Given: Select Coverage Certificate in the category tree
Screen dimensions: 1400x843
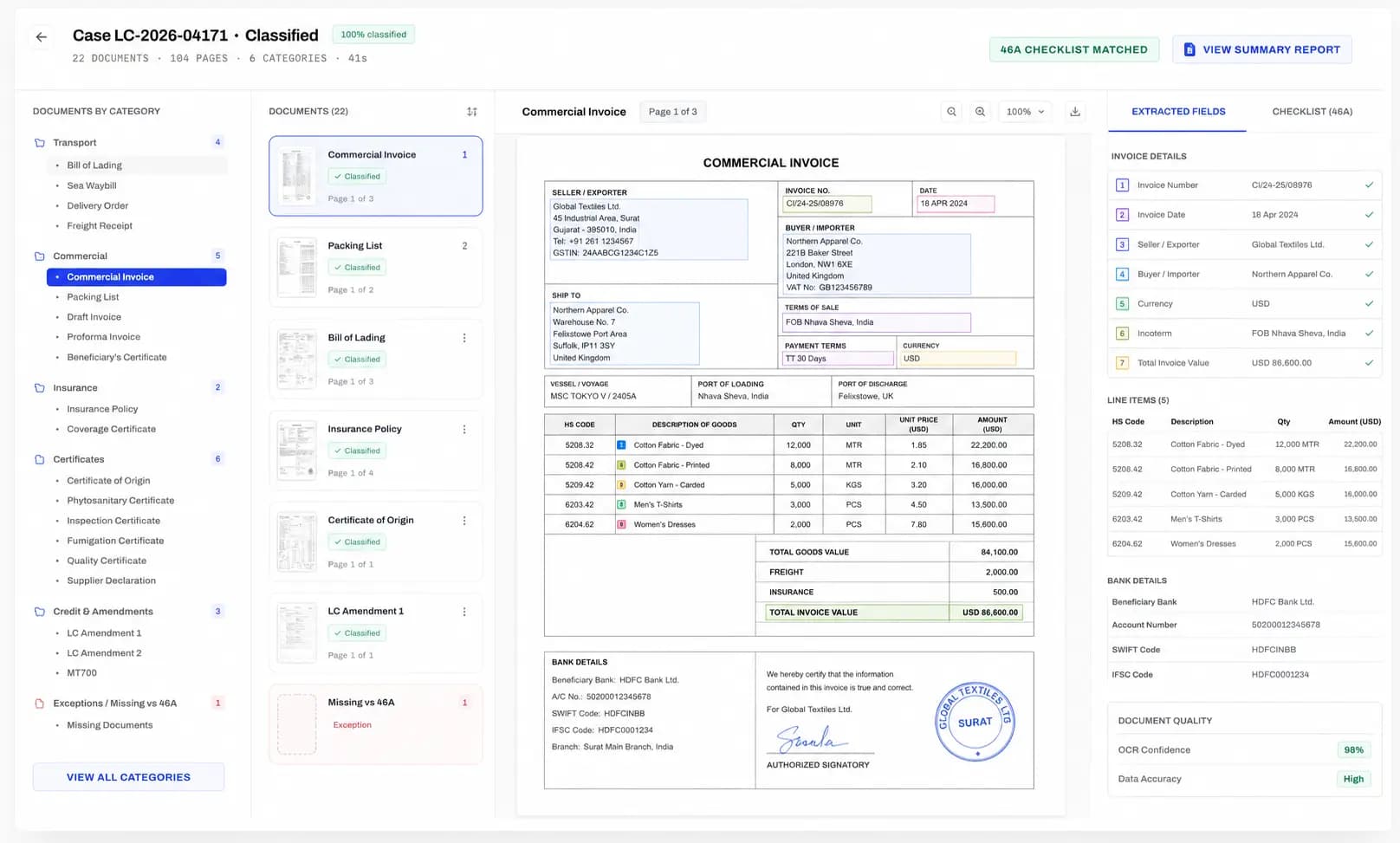Looking at the screenshot, I should pyautogui.click(x=112, y=429).
